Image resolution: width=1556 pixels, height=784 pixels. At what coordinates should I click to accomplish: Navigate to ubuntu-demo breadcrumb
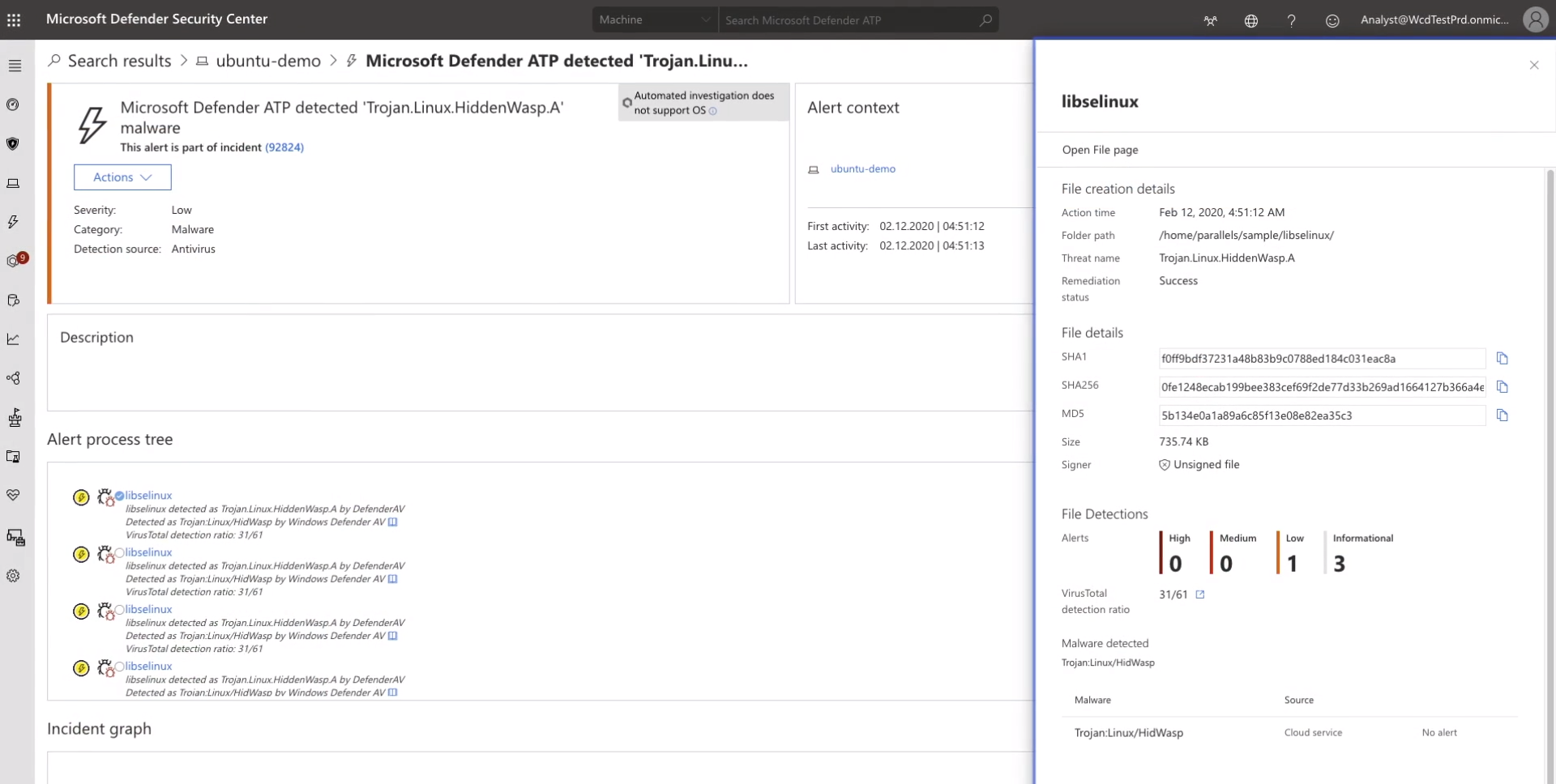(267, 61)
